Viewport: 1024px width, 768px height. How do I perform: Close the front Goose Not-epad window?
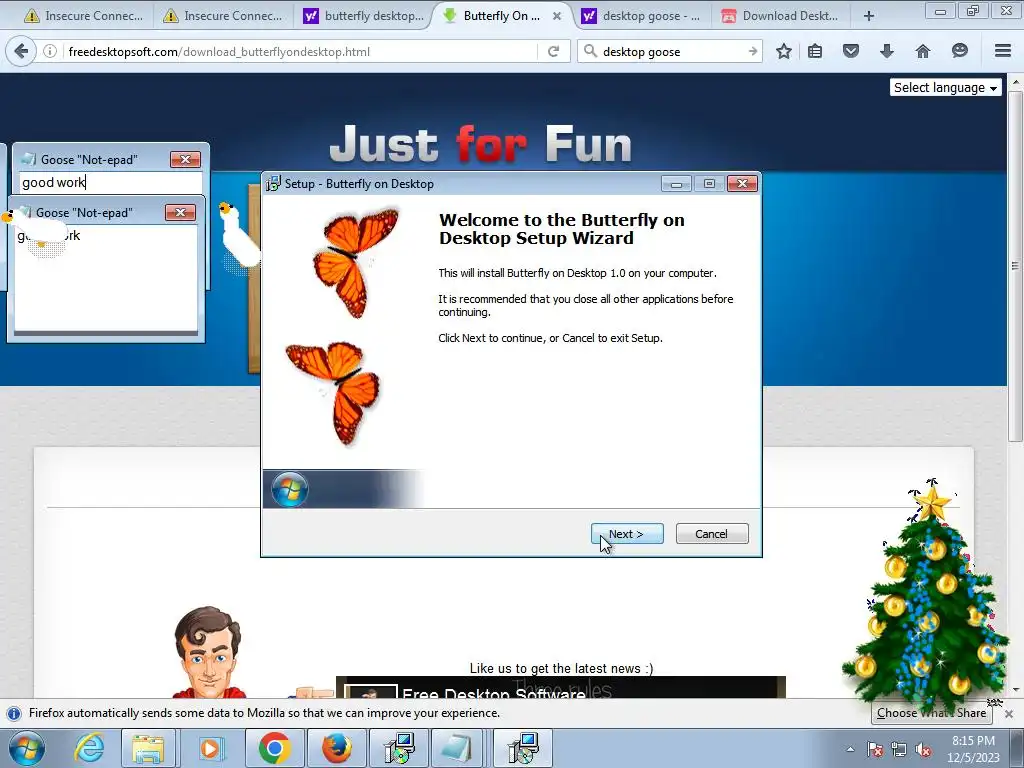(180, 212)
